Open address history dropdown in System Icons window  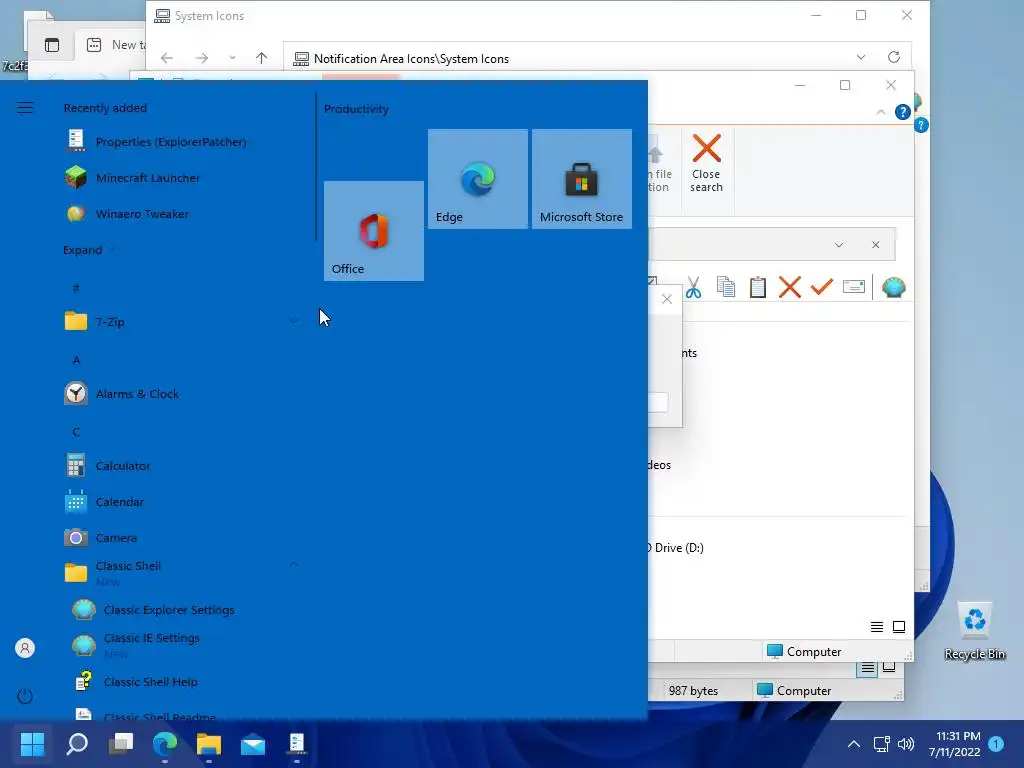[861, 57]
